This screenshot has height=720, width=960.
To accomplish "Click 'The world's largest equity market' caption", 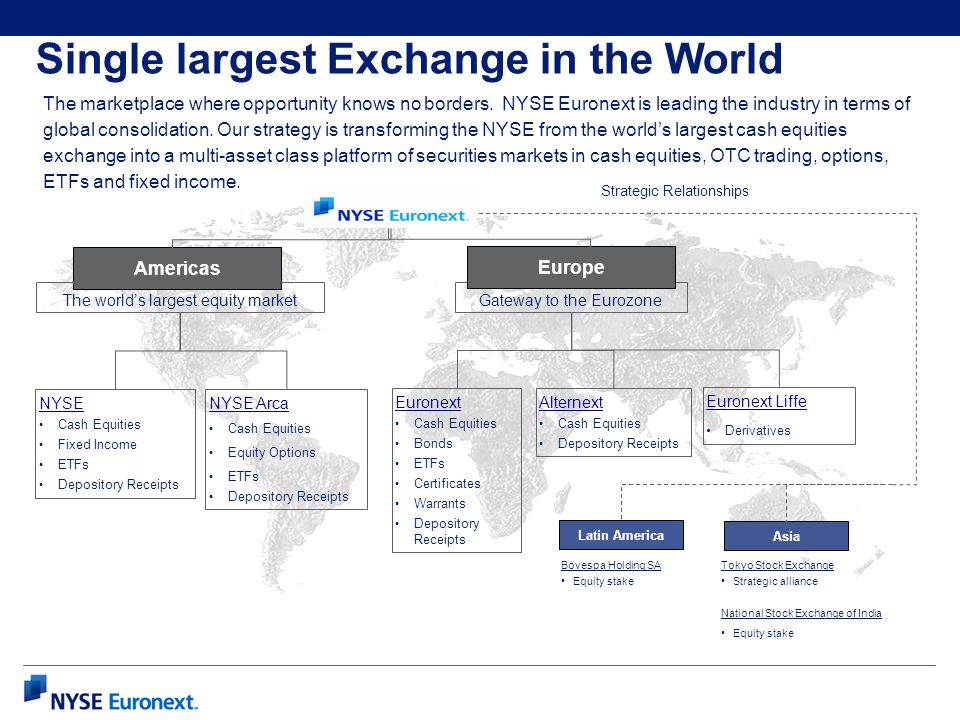I will 179,300.
